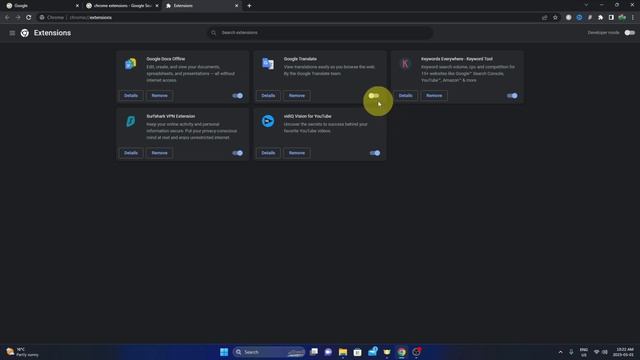Click the Google Translate extension icon

[x=268, y=64]
